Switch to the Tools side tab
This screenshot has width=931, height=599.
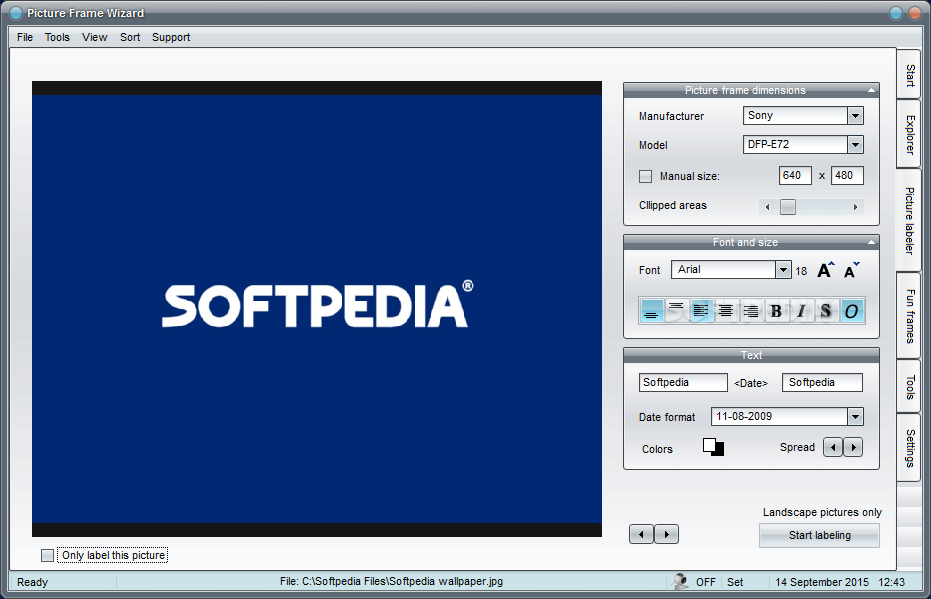pos(909,386)
